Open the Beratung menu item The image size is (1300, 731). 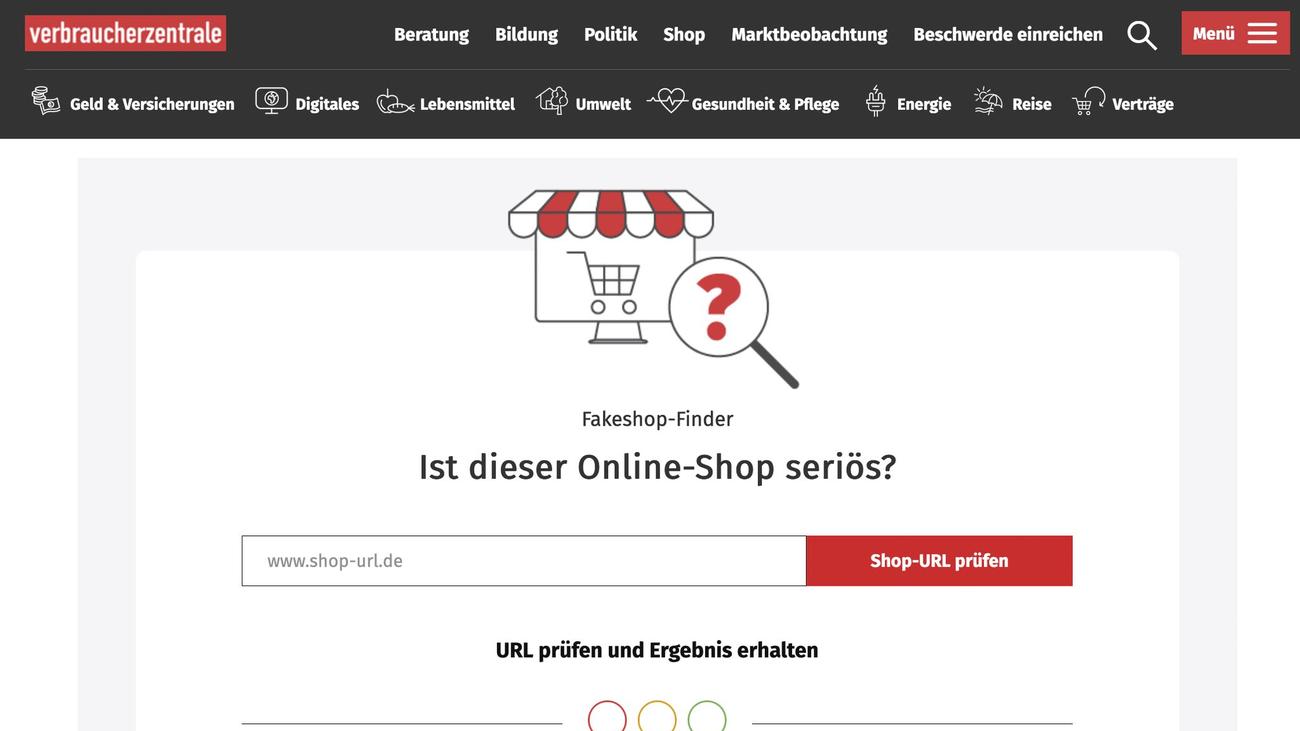coord(431,34)
